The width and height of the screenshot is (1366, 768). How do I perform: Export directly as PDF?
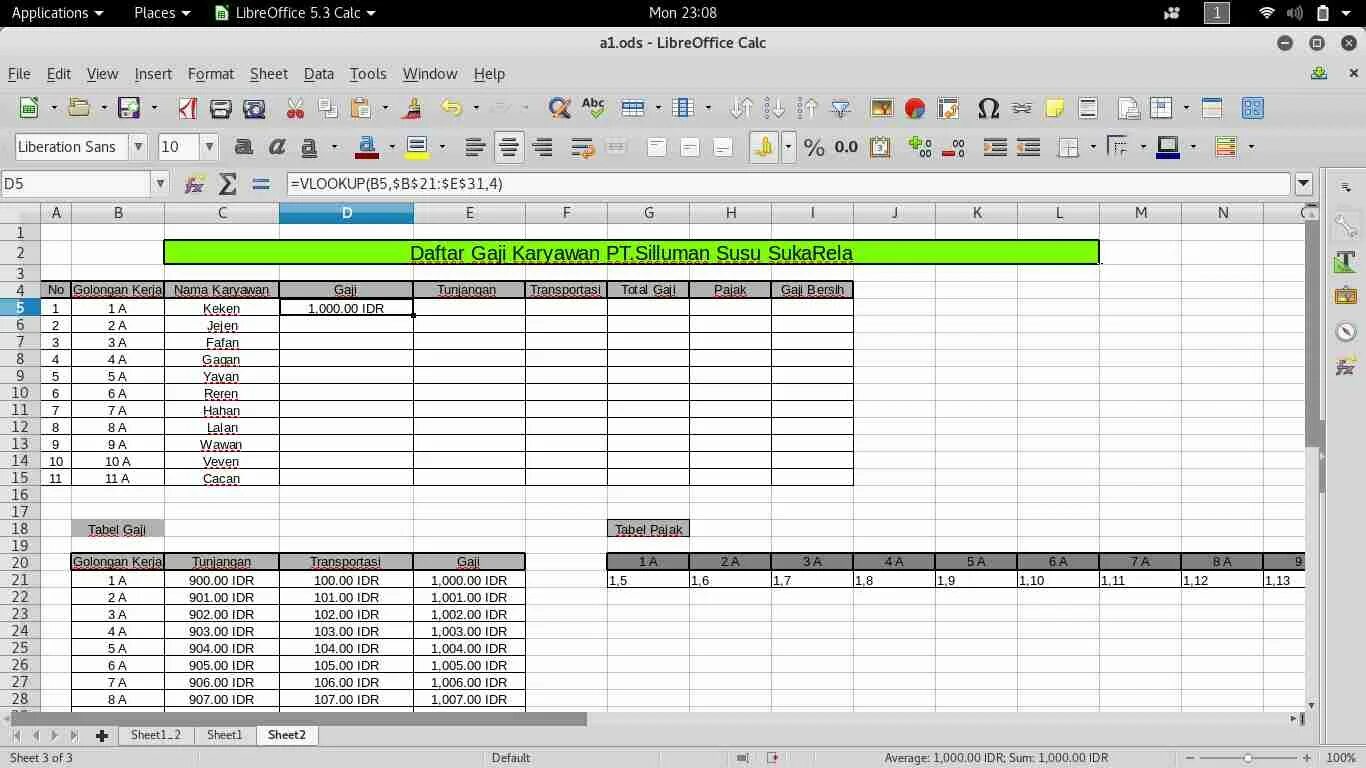188,108
